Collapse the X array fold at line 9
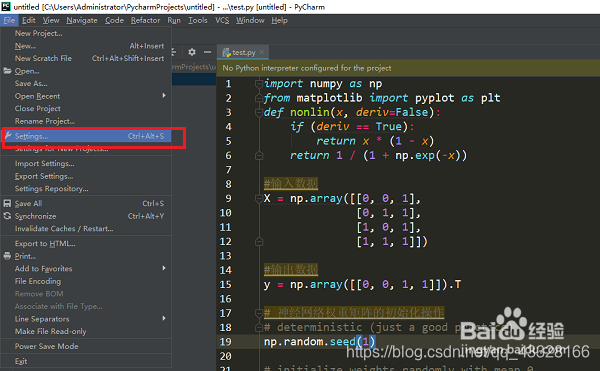Viewport: 600px width, 371px height. pos(259,199)
